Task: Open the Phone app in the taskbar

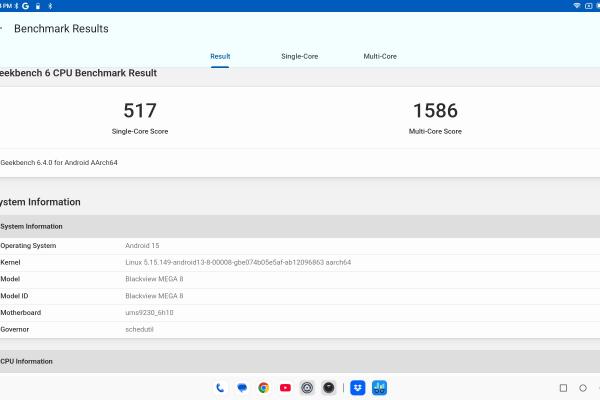Action: pos(220,388)
